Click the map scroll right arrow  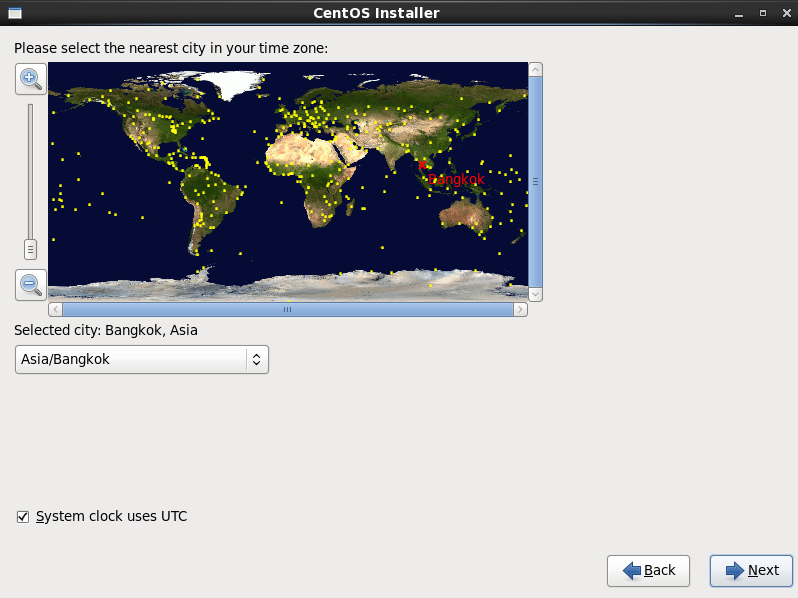[x=520, y=309]
